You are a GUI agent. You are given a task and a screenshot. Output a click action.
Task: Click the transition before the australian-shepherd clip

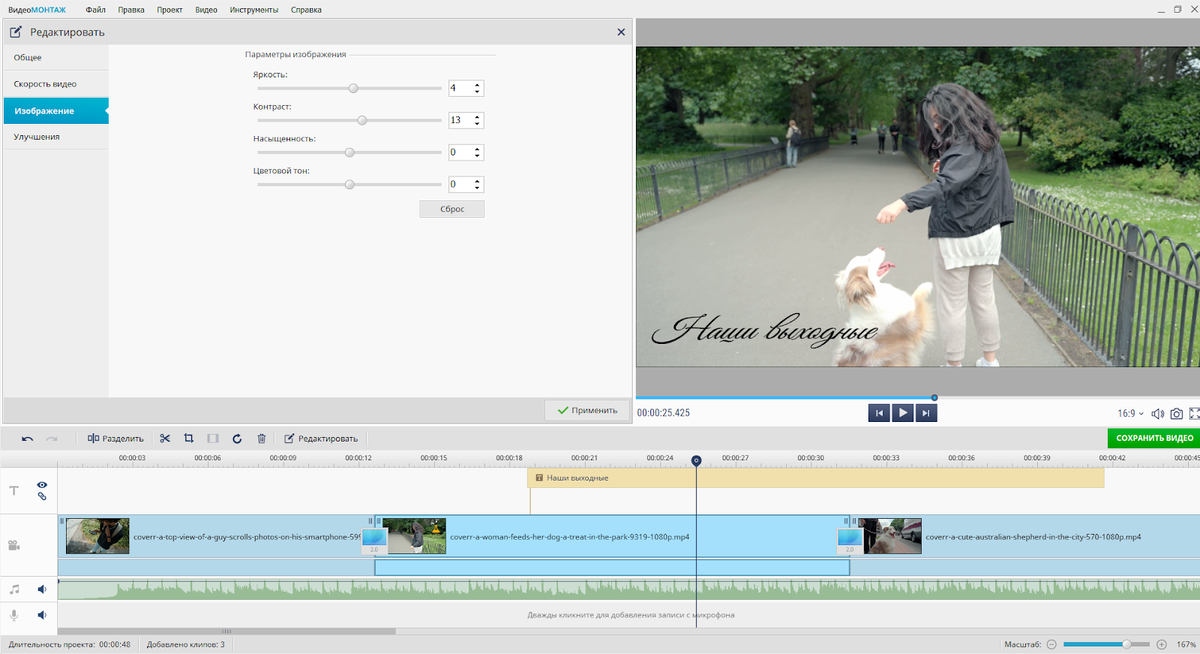(x=849, y=541)
